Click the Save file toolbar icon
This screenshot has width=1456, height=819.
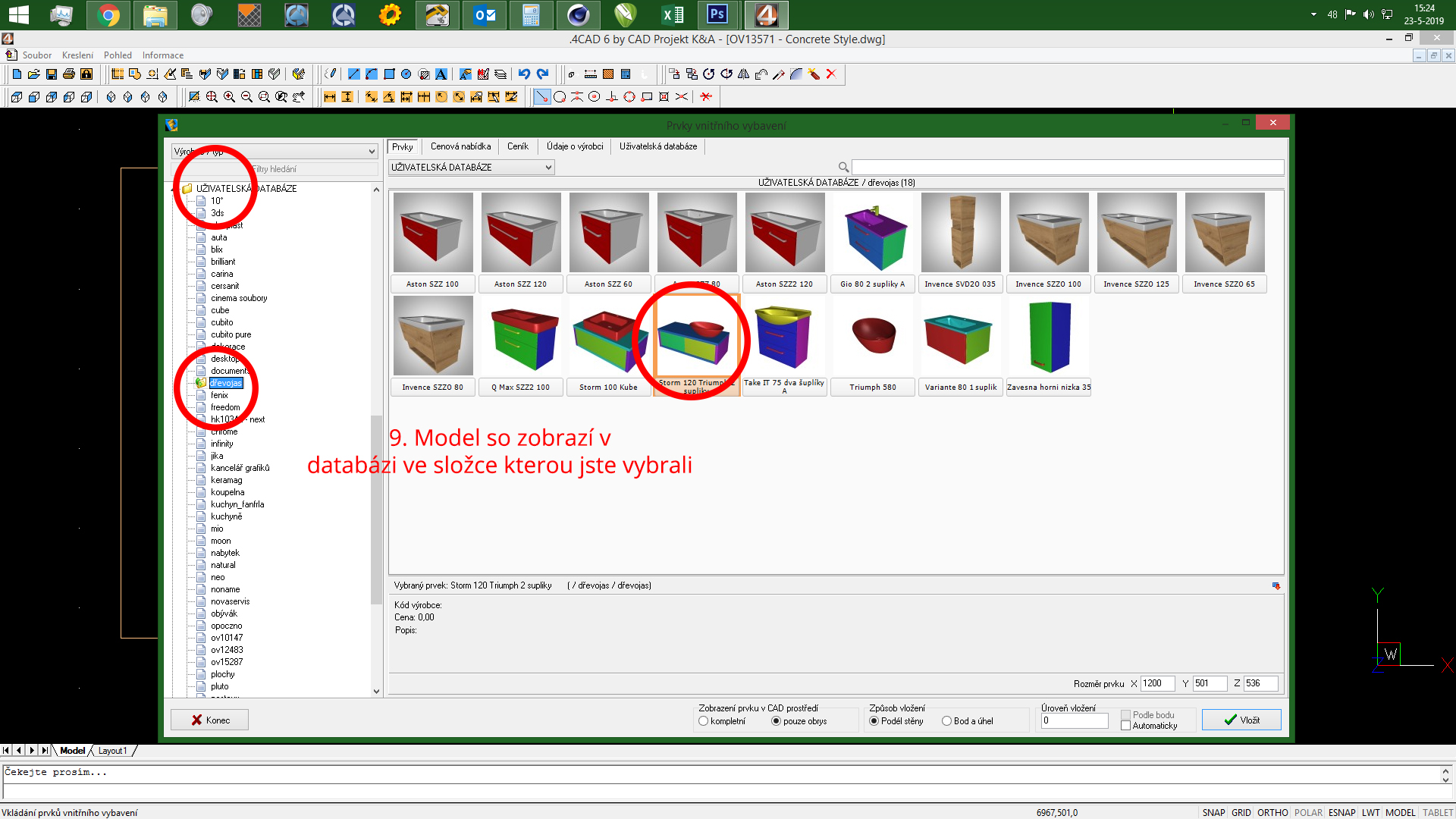click(52, 74)
